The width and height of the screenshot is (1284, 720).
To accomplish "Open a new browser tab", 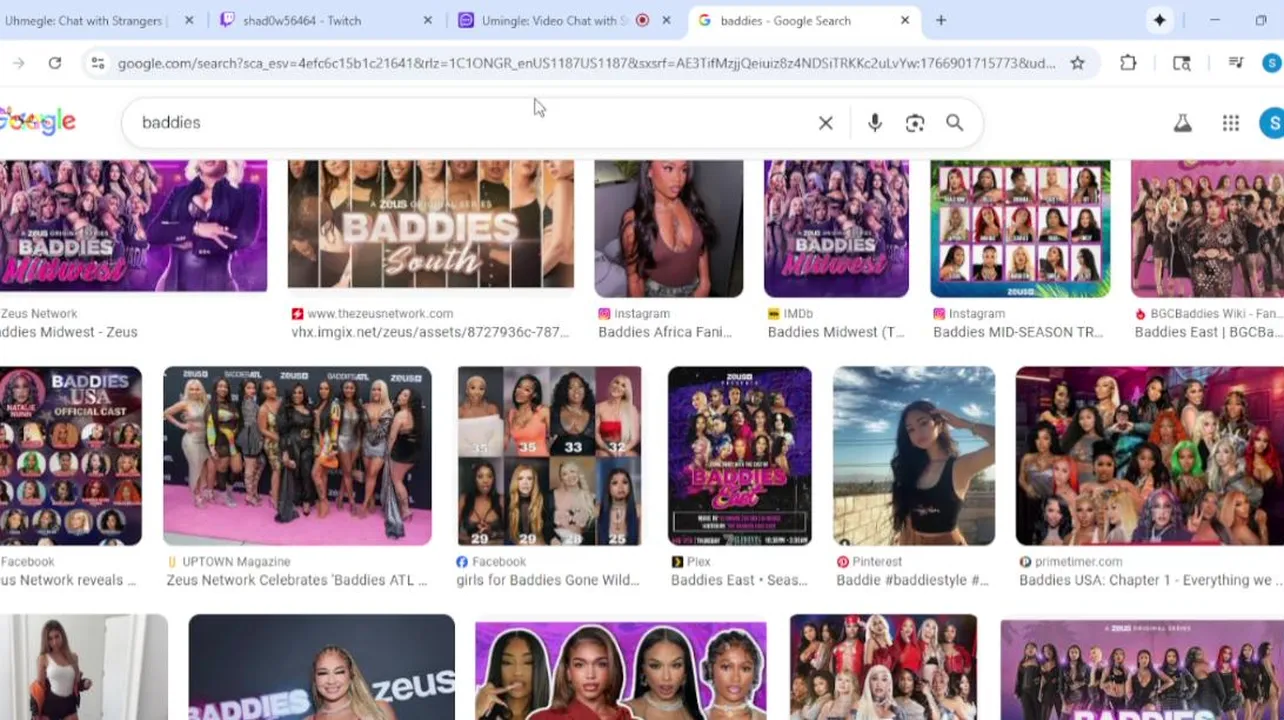I will tap(941, 20).
